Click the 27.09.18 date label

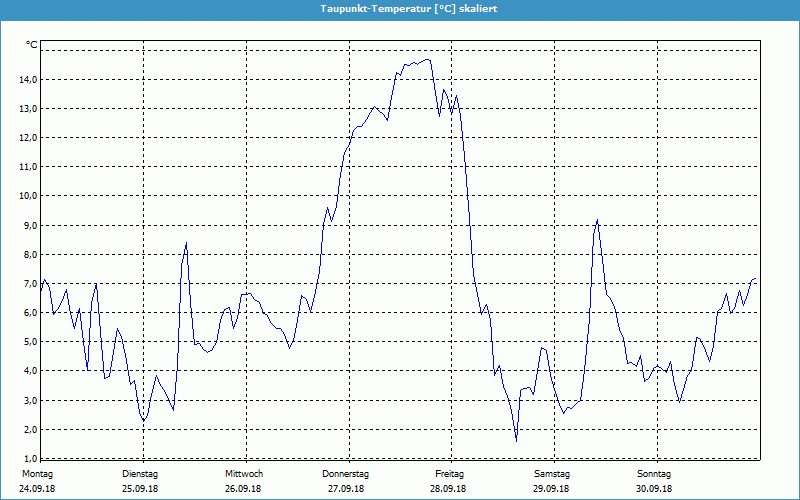(x=346, y=489)
